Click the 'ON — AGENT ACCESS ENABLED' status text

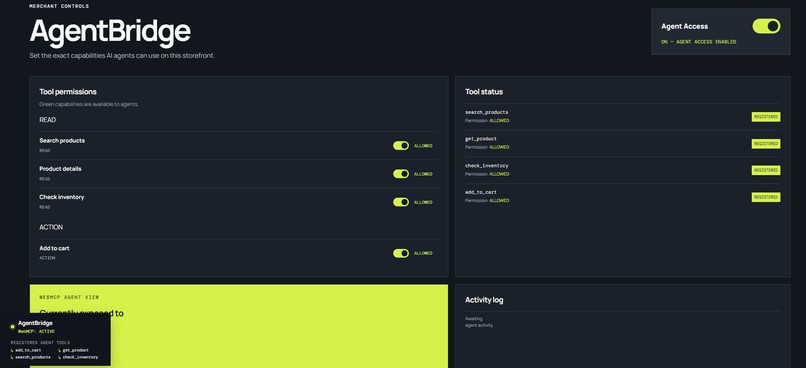pos(699,42)
